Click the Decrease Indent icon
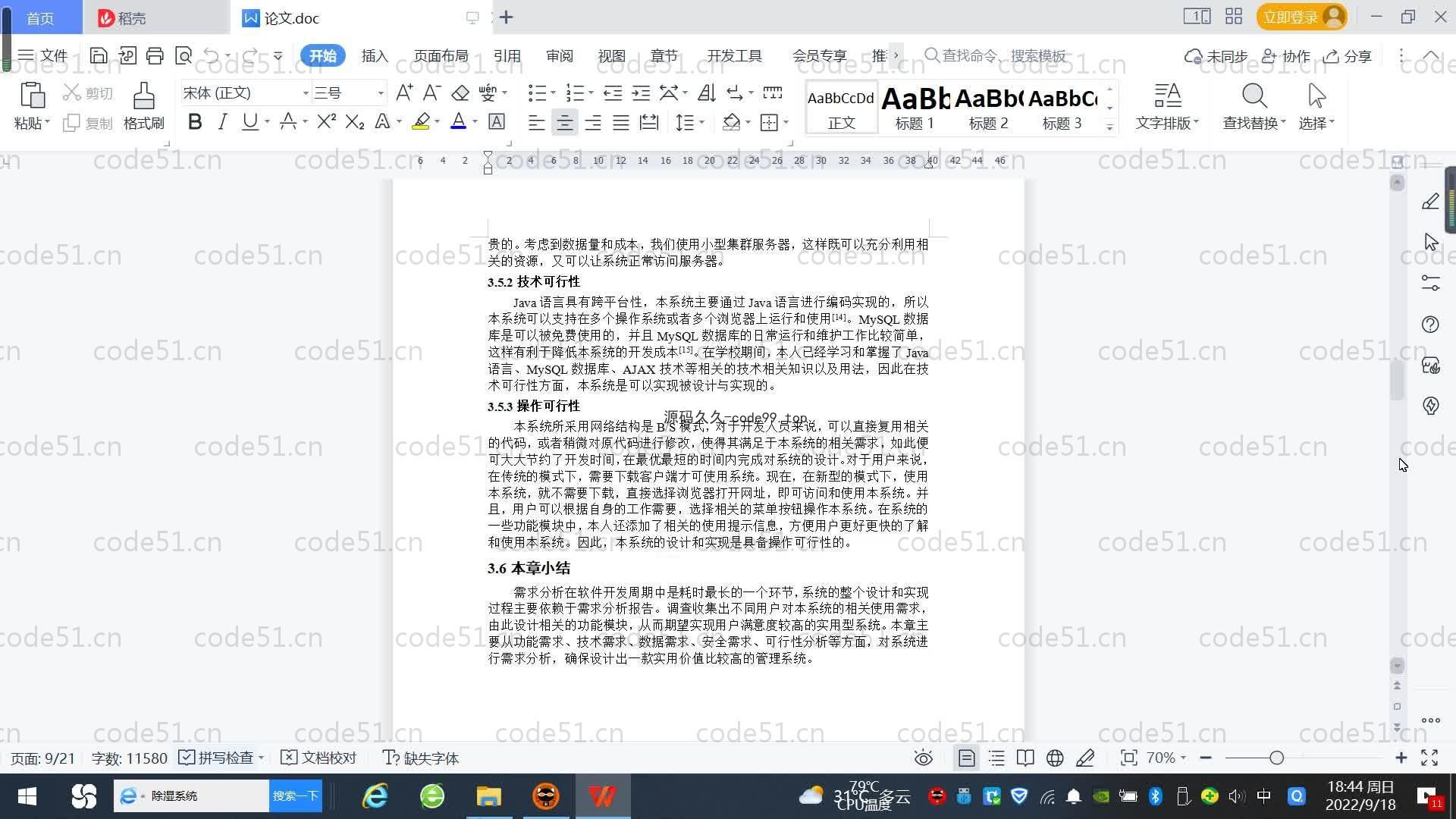This screenshot has height=819, width=1456. click(x=613, y=93)
